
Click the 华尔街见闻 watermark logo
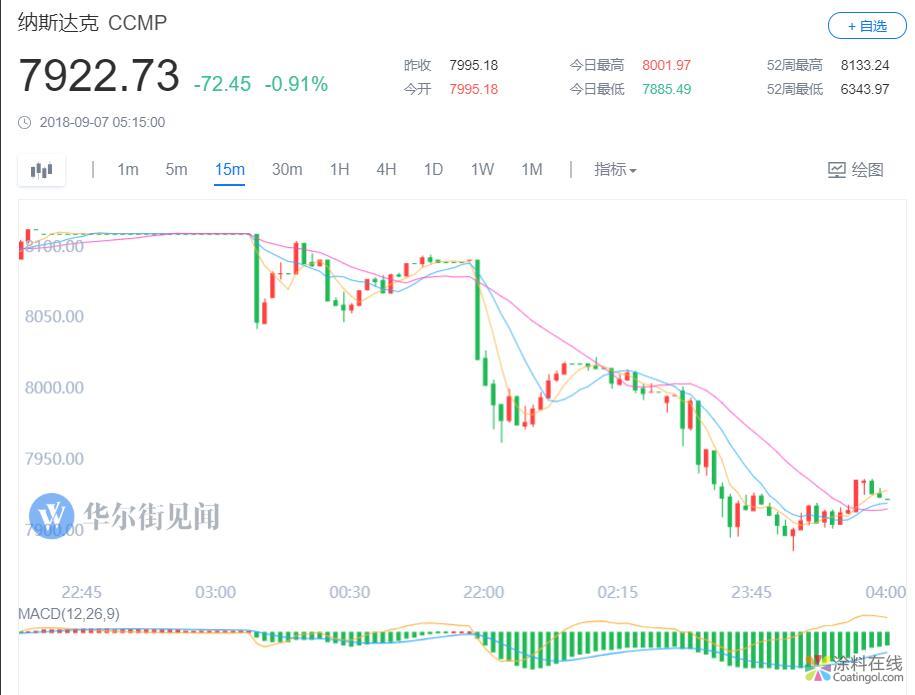pyautogui.click(x=52, y=516)
